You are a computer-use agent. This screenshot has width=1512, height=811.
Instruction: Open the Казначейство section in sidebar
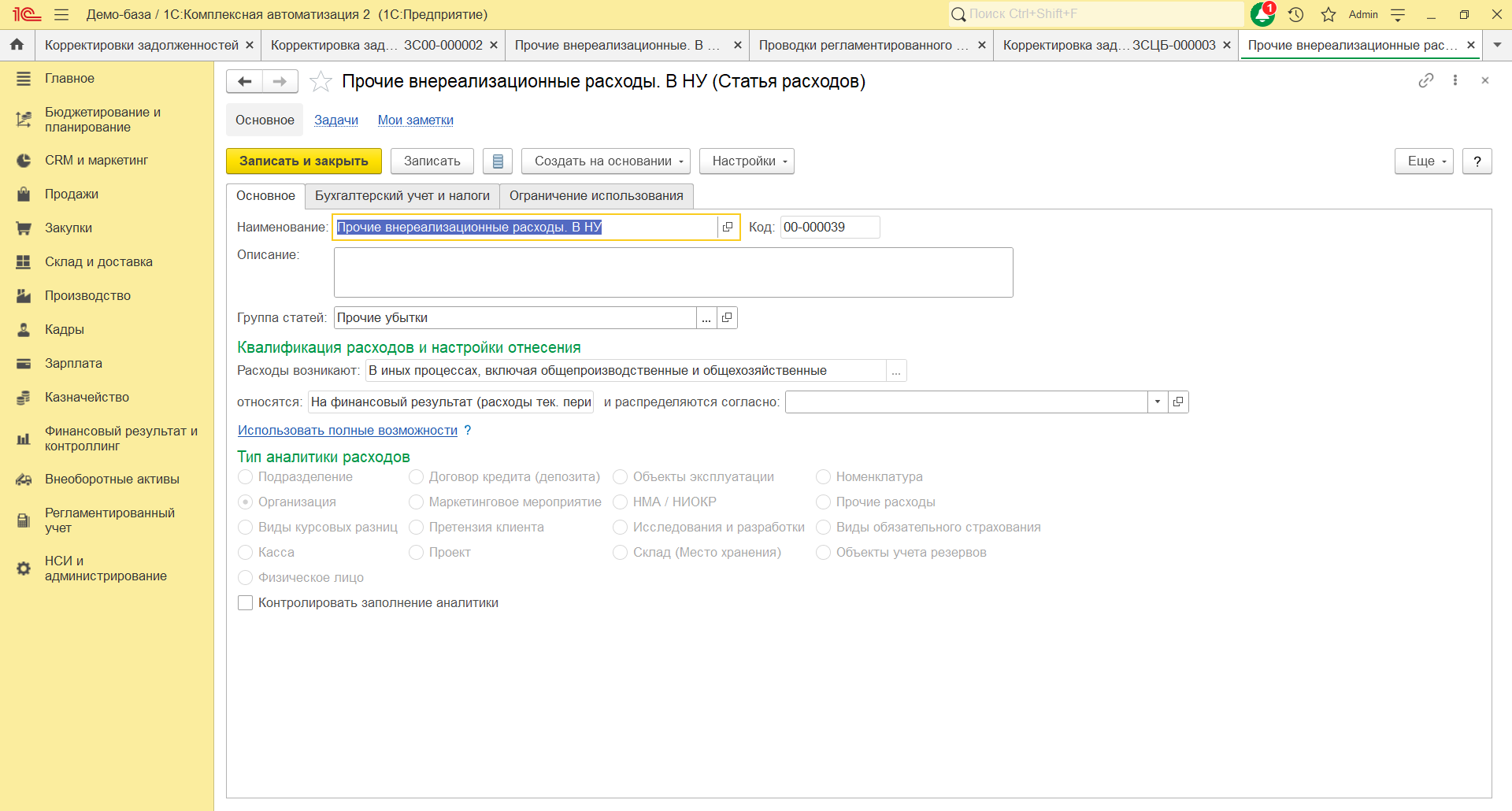[x=87, y=397]
